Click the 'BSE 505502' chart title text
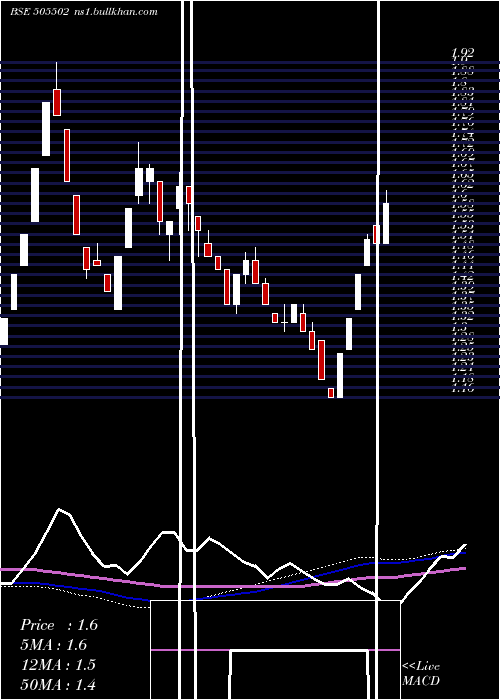 pos(39,12)
